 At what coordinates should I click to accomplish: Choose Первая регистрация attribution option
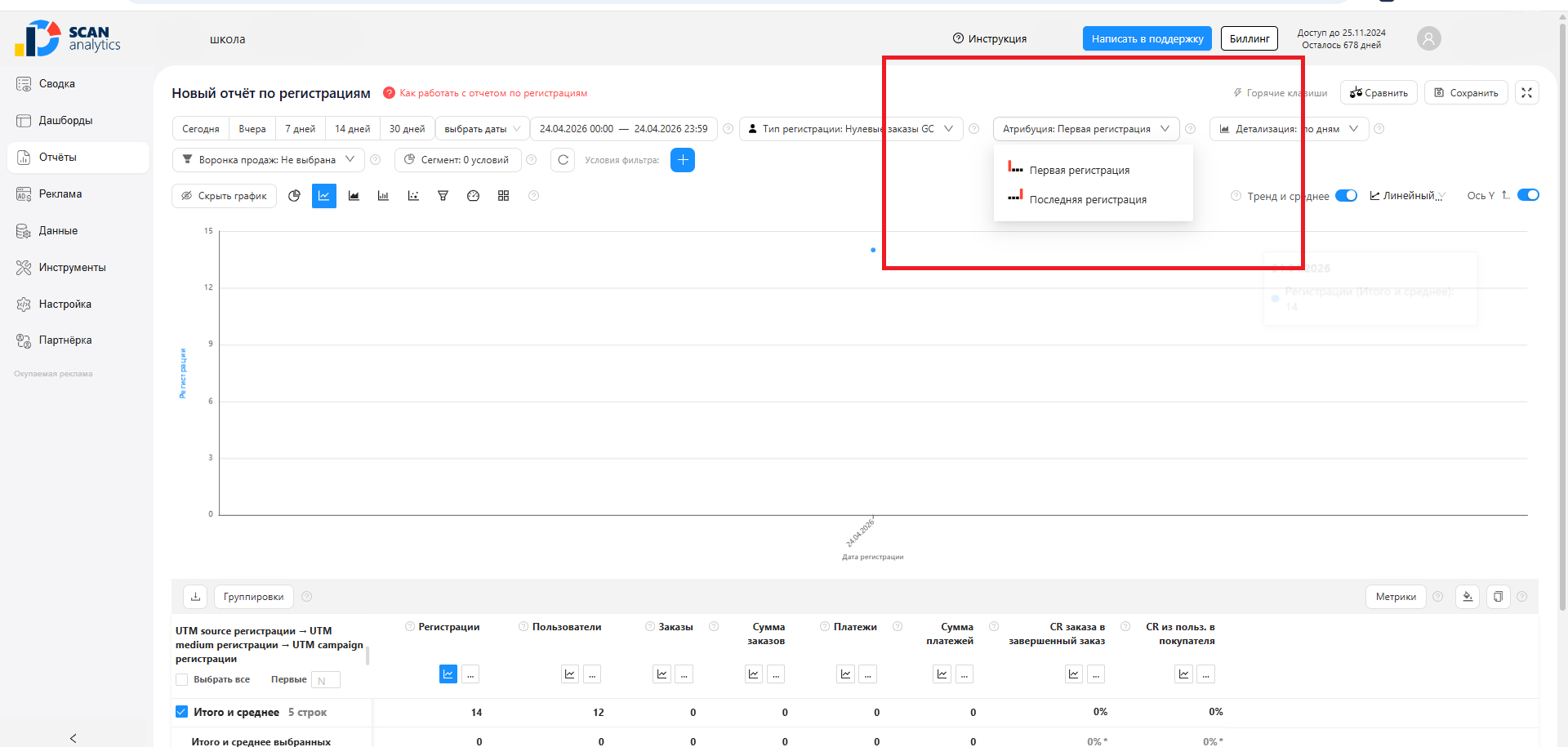[x=1094, y=170]
